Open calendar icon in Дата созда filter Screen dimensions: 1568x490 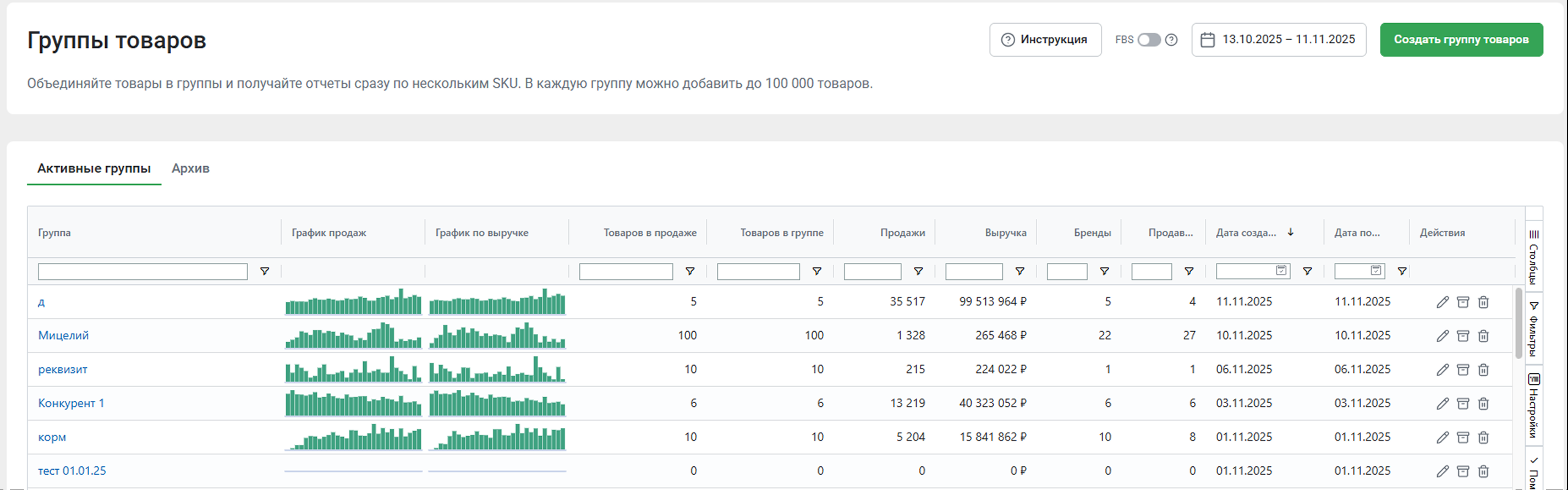click(1281, 270)
